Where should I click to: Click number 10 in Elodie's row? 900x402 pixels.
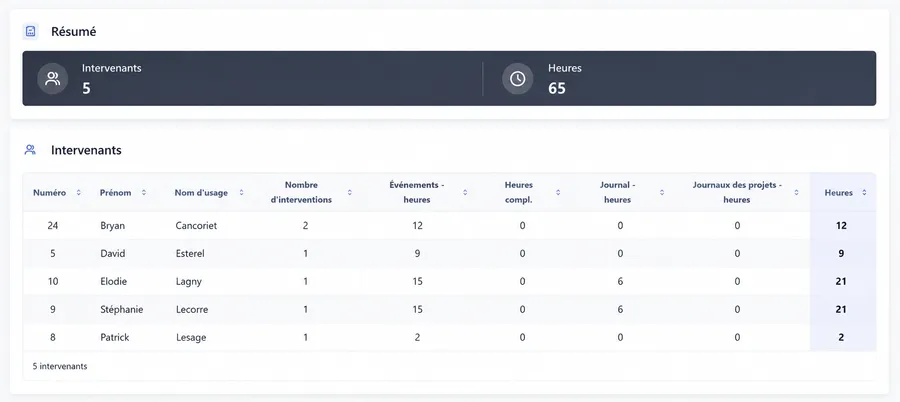(53, 281)
